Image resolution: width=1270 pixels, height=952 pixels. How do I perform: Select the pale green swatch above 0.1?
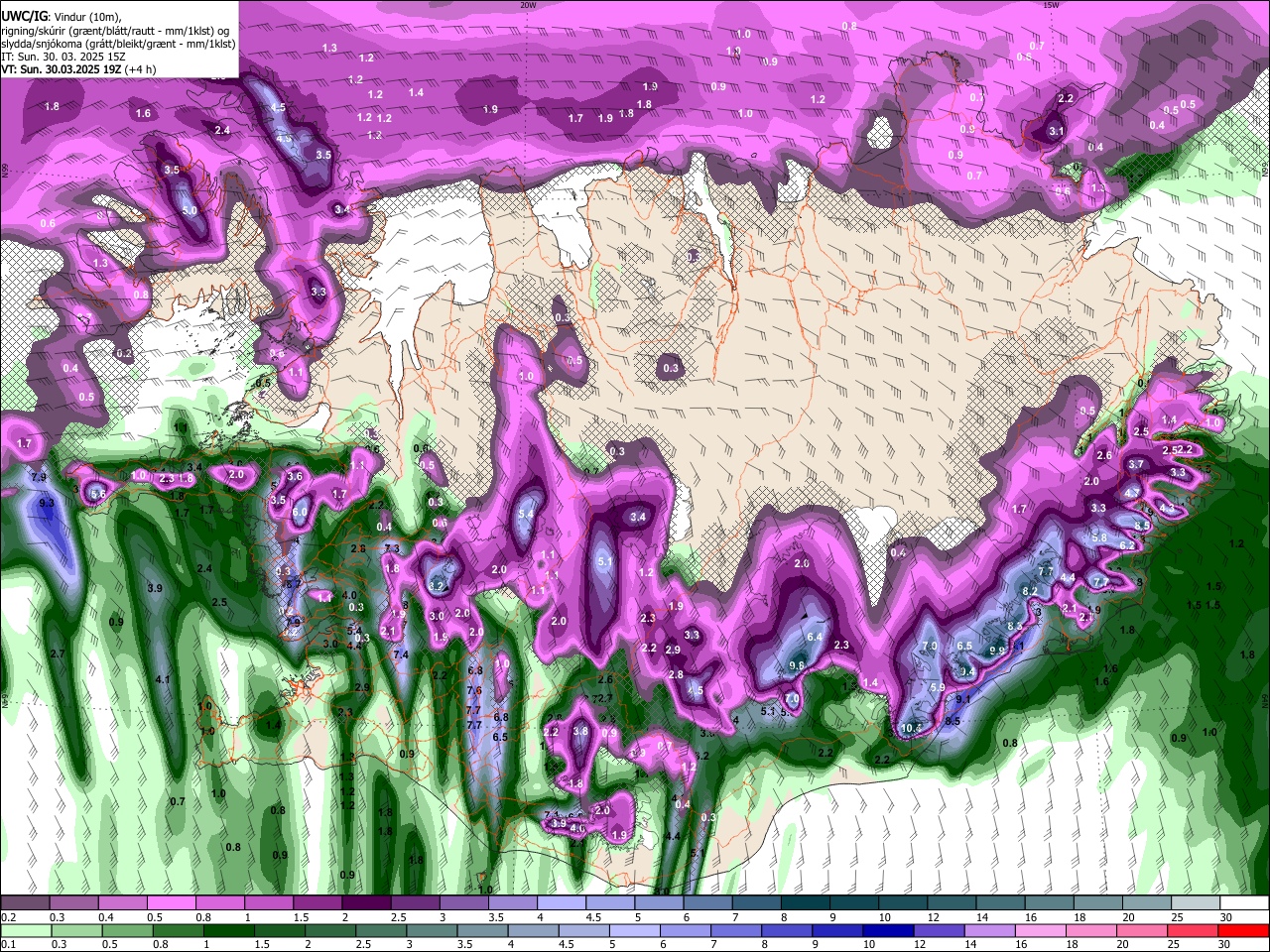25,931
